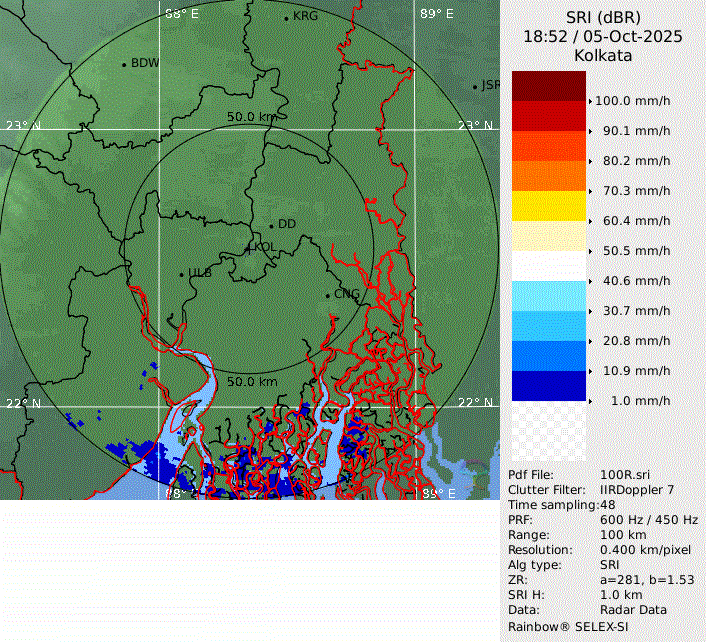Image resolution: width=706 pixels, height=642 pixels.
Task: Select the BDW location marker
Action: (124, 65)
